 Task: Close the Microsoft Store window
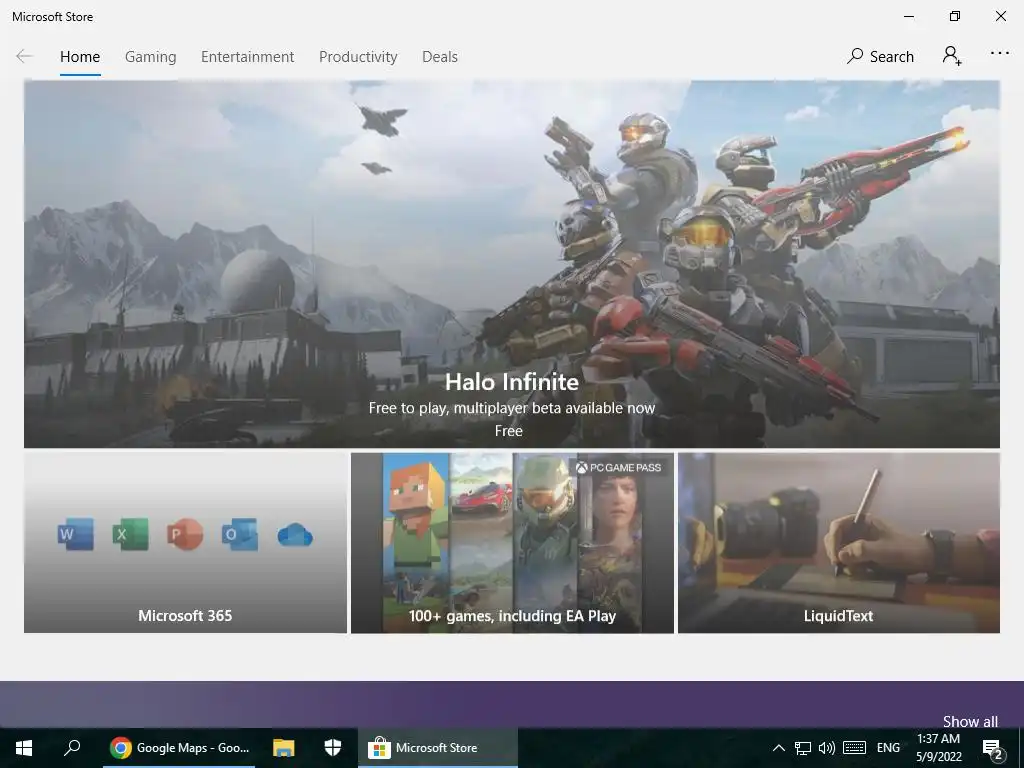(x=1000, y=16)
